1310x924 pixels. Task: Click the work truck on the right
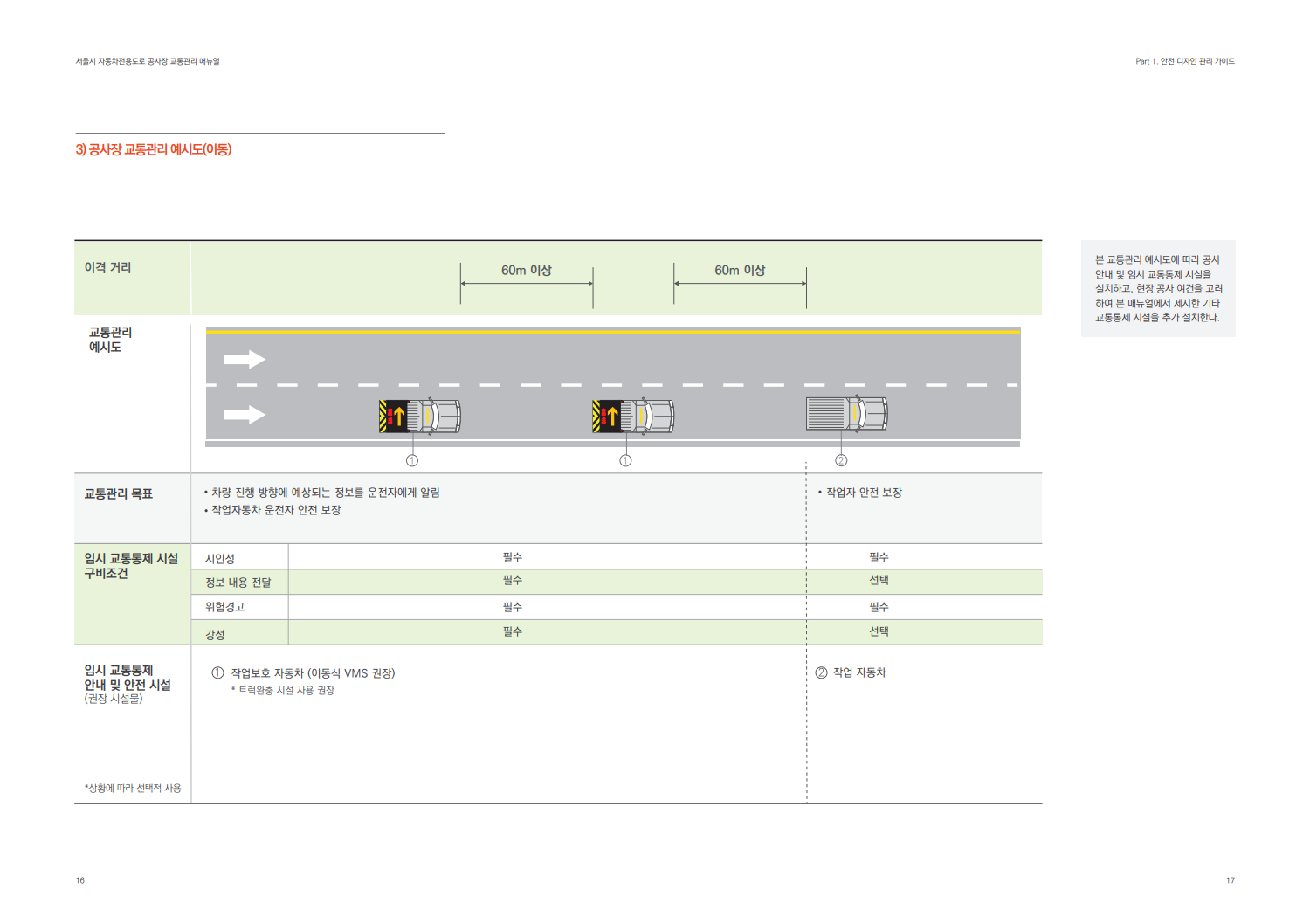[846, 414]
